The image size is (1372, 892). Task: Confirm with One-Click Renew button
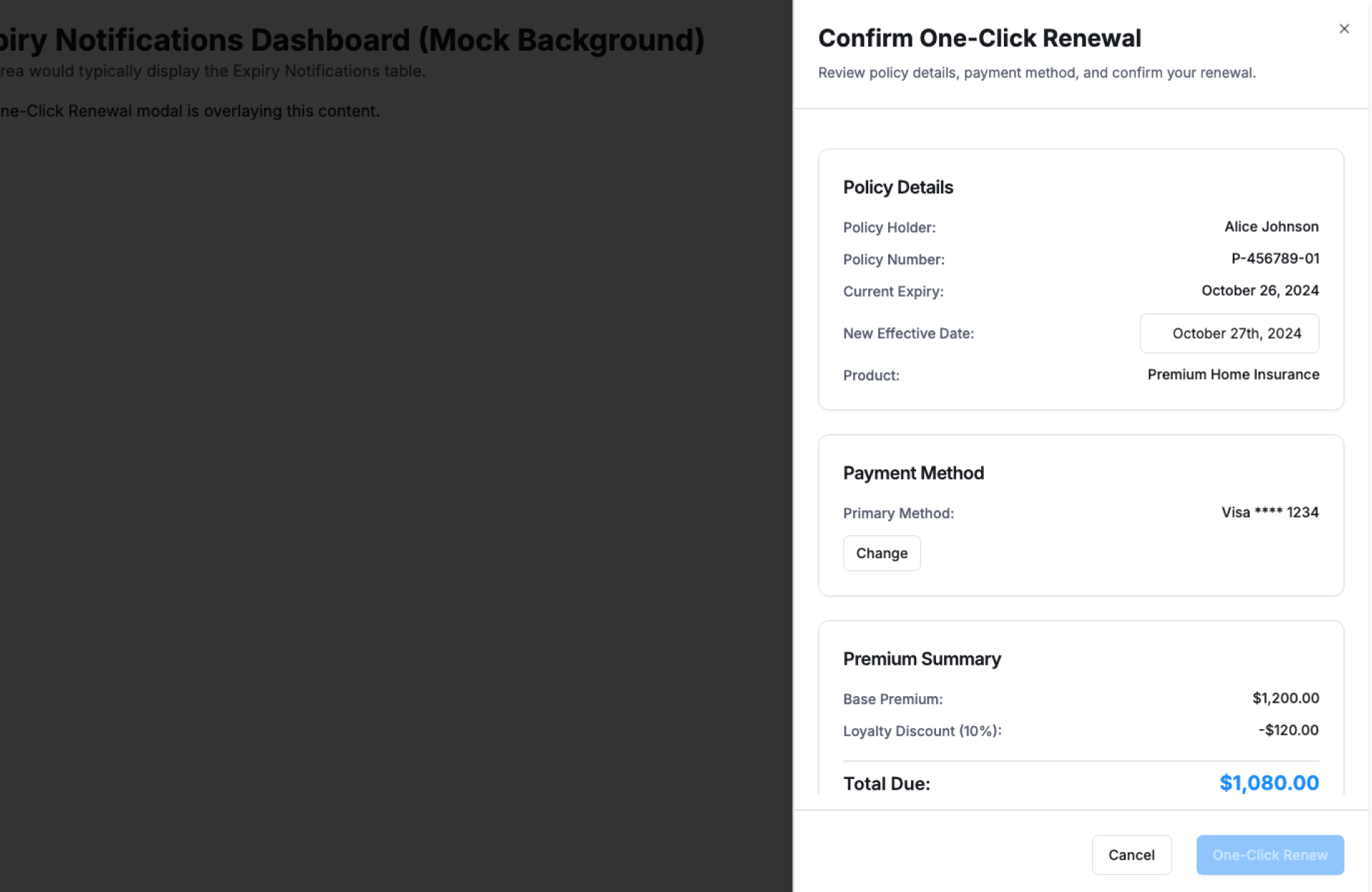pyautogui.click(x=1269, y=855)
